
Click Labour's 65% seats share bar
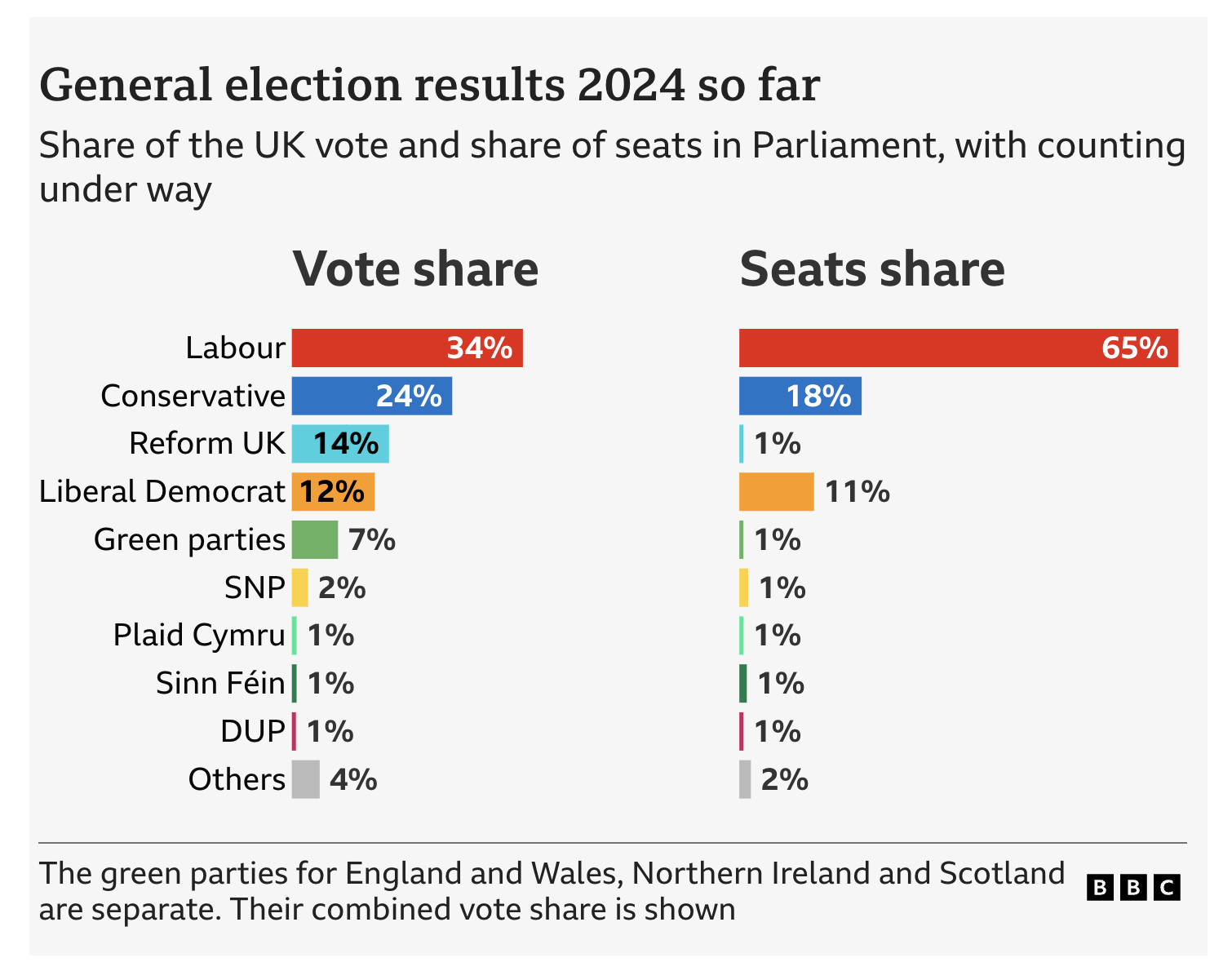tap(958, 348)
